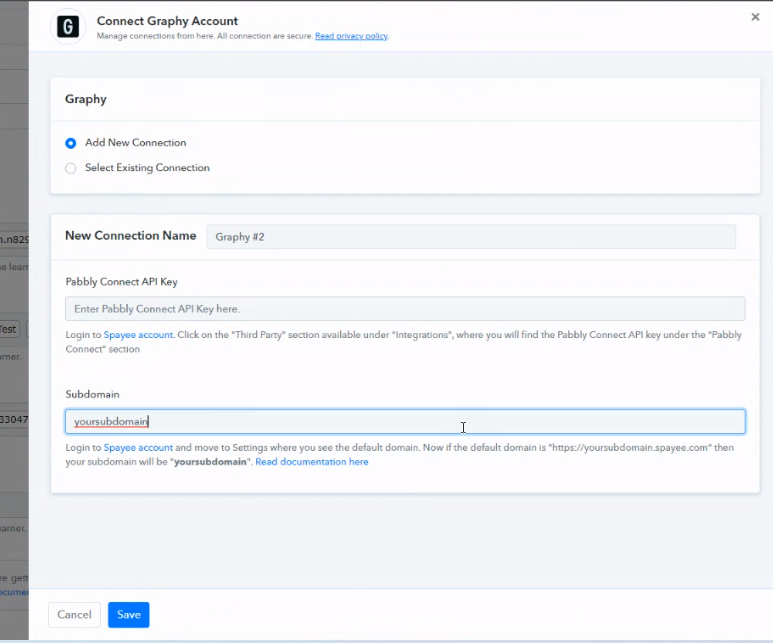Select the Add New Connection radio button
Viewport: 773px width, 643px height.
pos(70,143)
